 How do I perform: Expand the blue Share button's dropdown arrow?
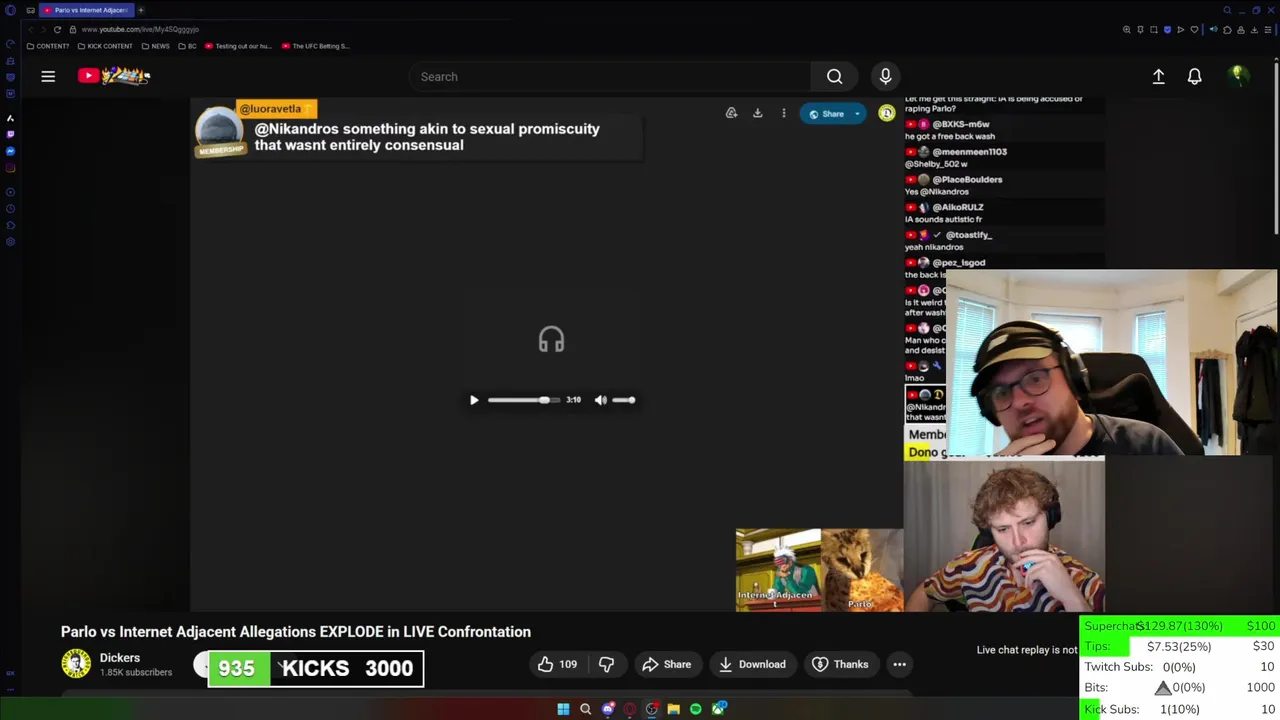point(857,114)
